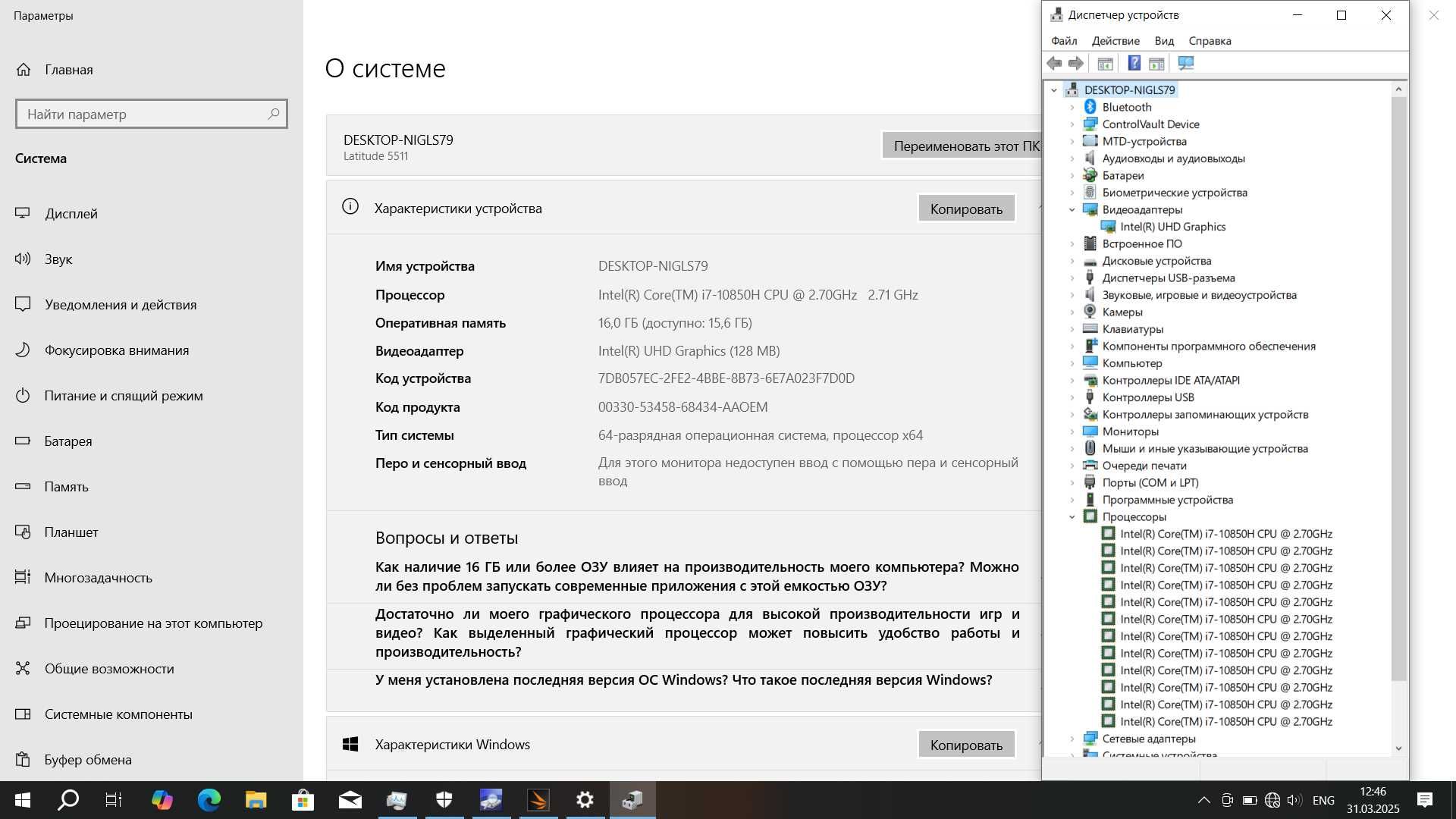Screen dimensions: 1456x819
Task: Show hidden tray icons chevron
Action: pyautogui.click(x=1203, y=801)
